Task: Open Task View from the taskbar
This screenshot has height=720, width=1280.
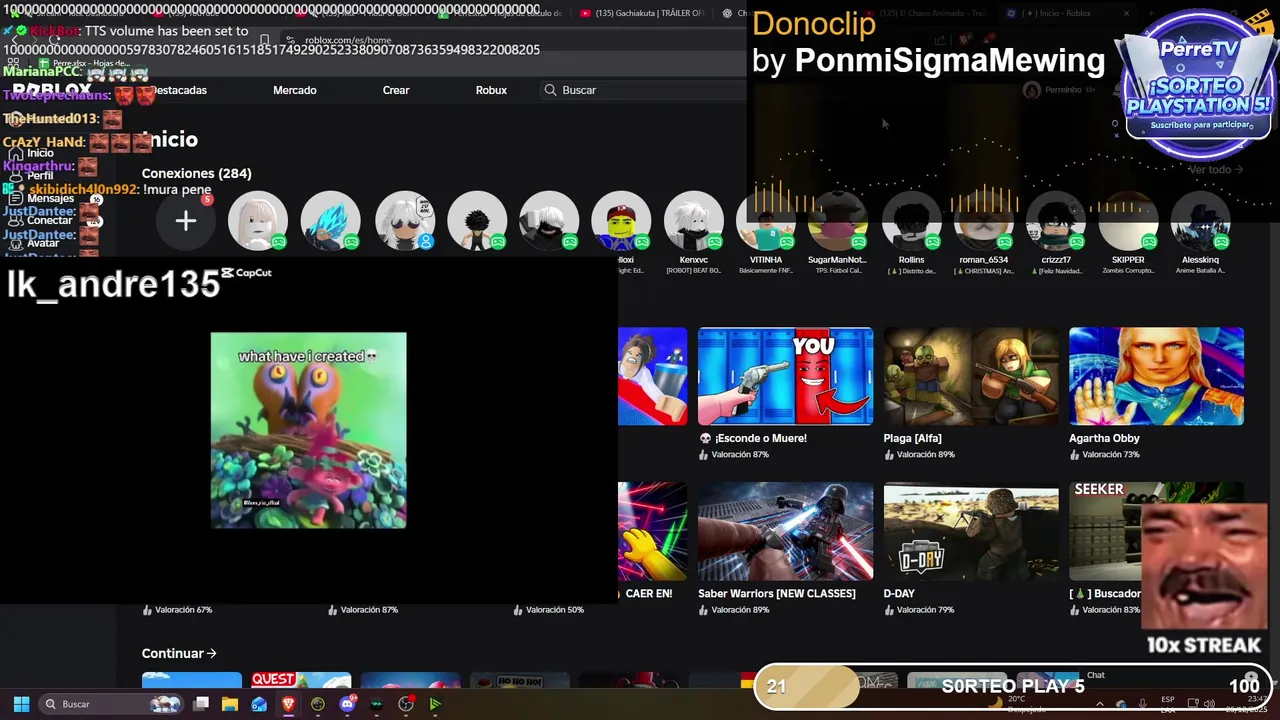Action: [x=201, y=704]
